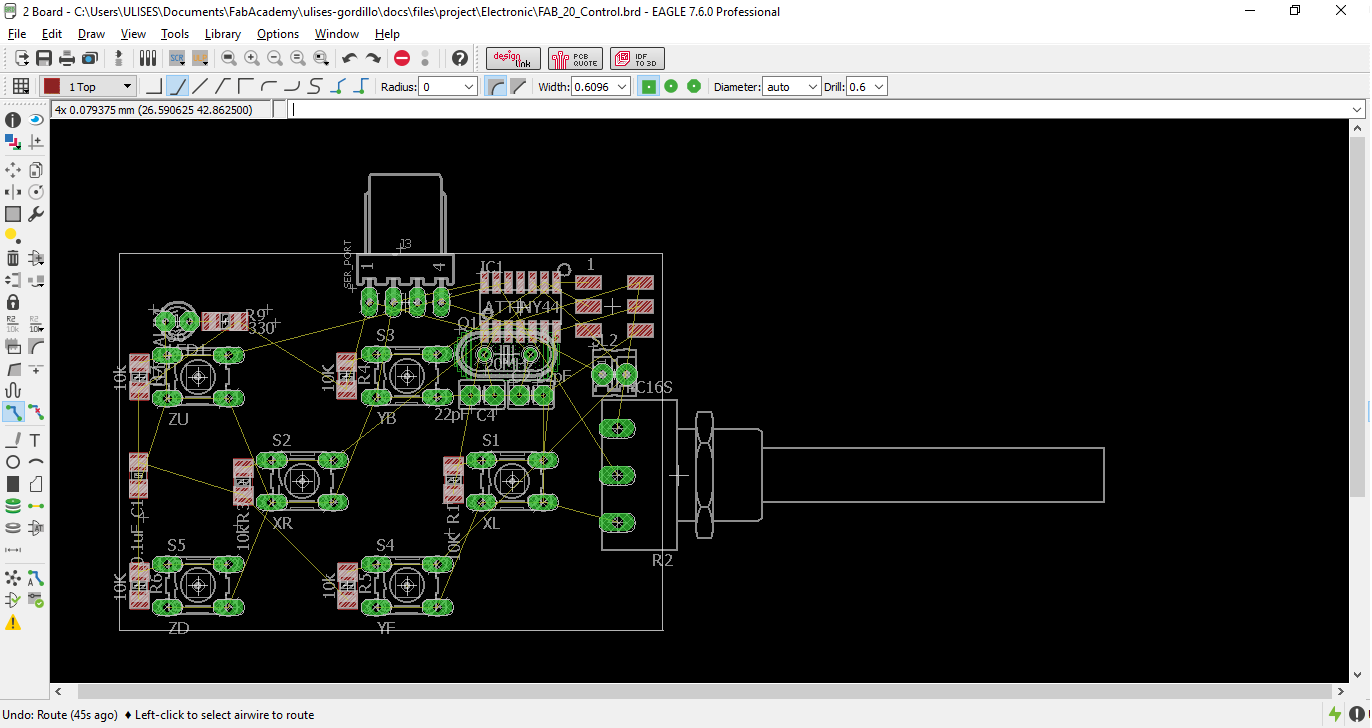Select the square via shape option

click(x=649, y=87)
